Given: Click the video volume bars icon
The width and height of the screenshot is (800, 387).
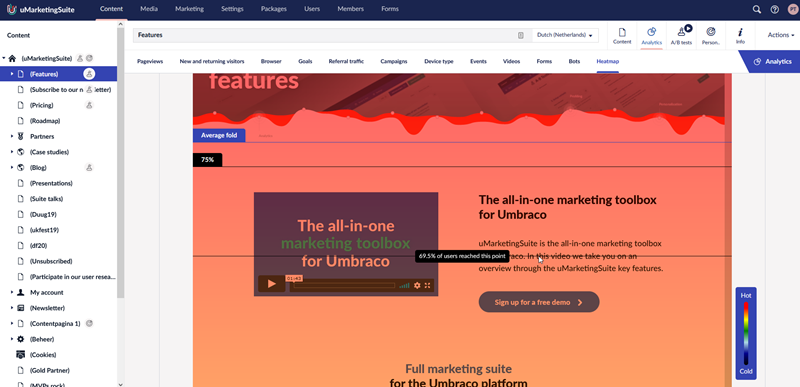Looking at the screenshot, I should [x=404, y=286].
